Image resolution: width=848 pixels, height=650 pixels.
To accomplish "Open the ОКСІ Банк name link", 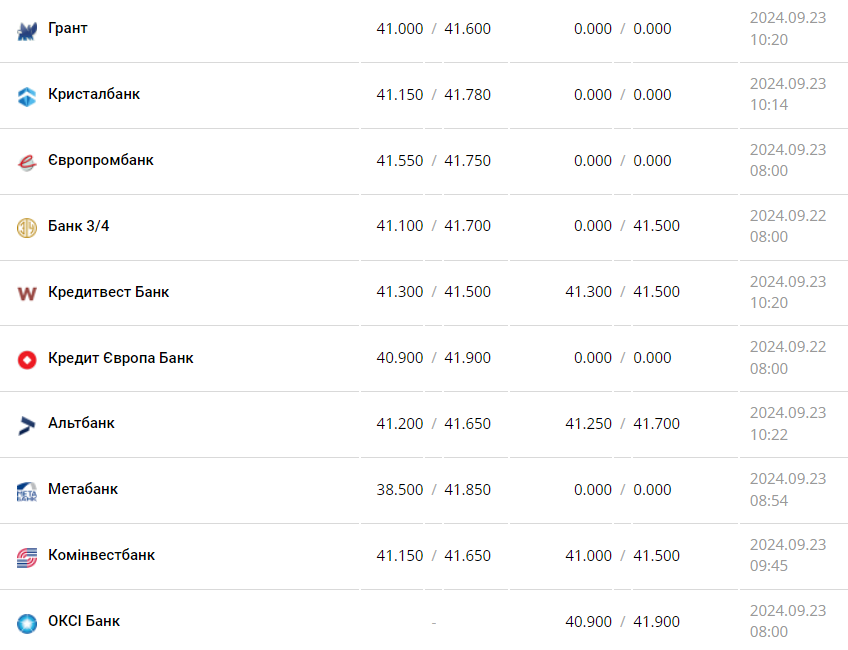I will click(x=84, y=621).
